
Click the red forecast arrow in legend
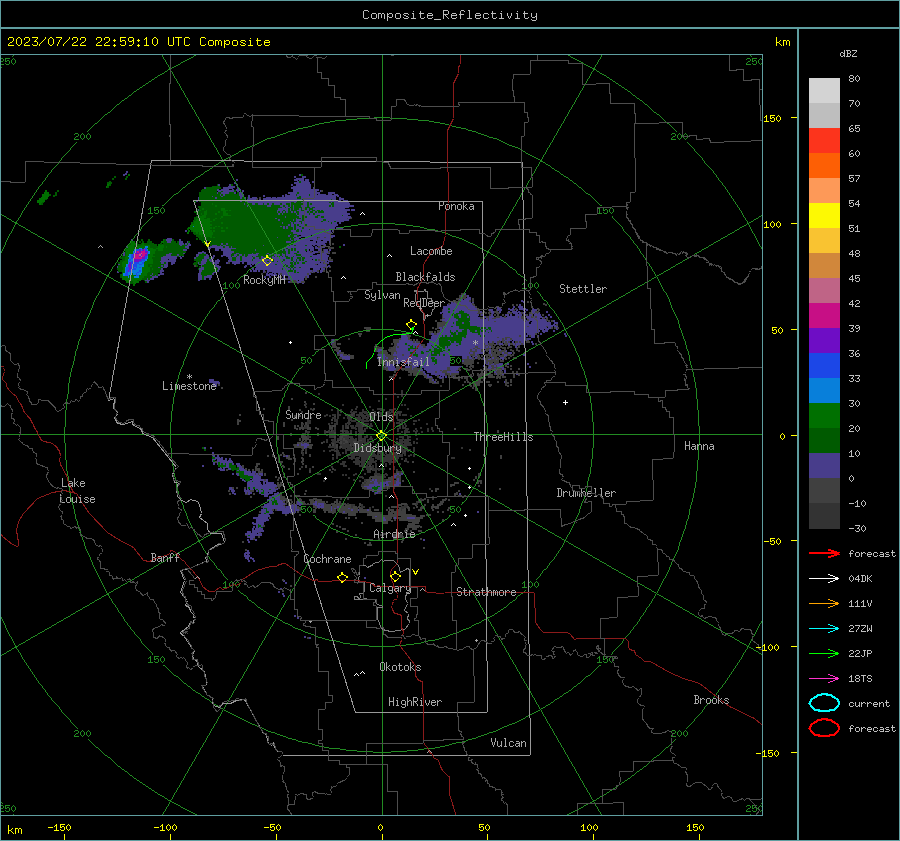coord(824,553)
